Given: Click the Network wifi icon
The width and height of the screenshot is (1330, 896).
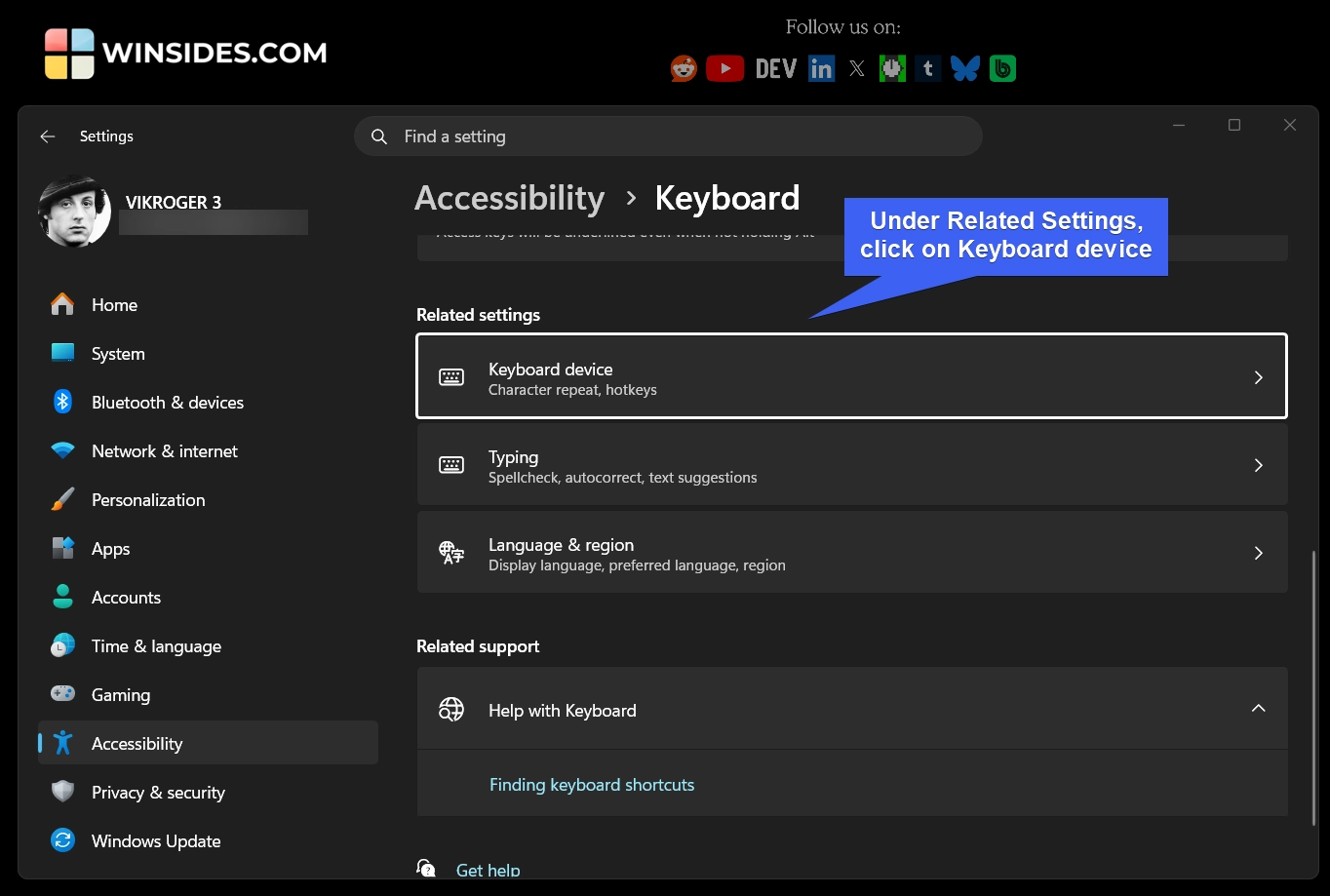Looking at the screenshot, I should (x=62, y=450).
